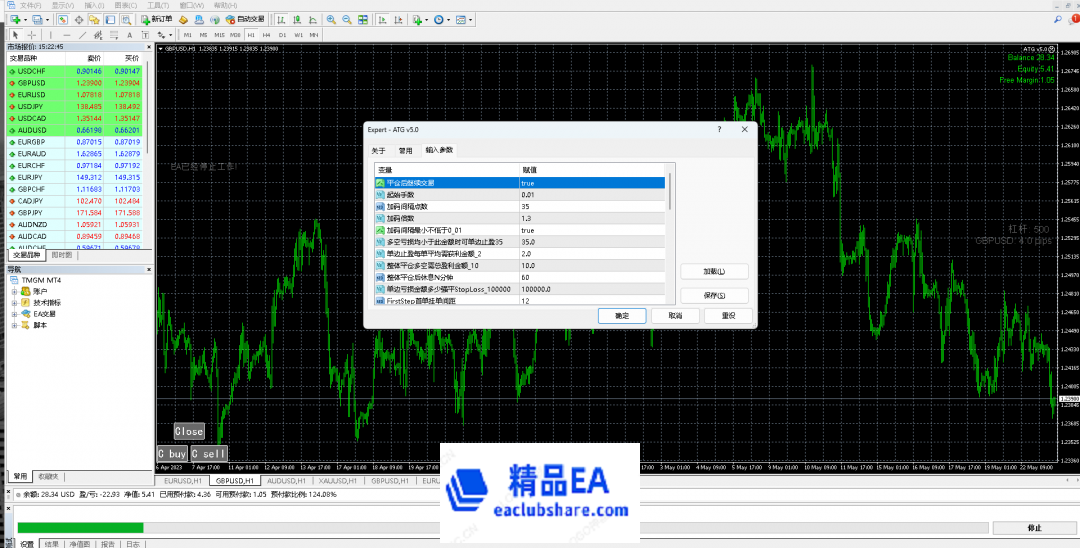The image size is (1080, 548).
Task: Click the 加载 (Load) button
Action: (714, 271)
